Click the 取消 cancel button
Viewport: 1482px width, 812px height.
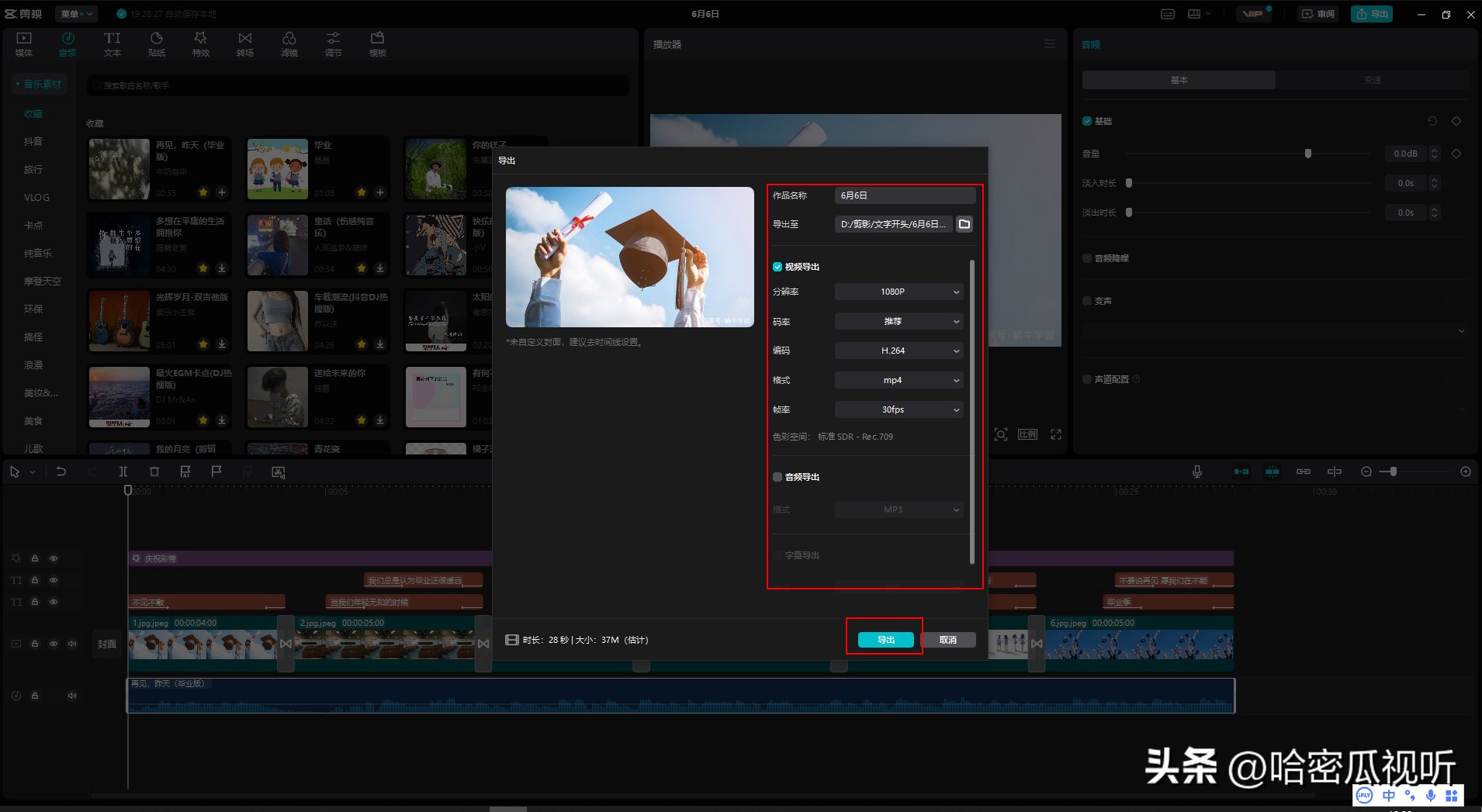click(947, 640)
